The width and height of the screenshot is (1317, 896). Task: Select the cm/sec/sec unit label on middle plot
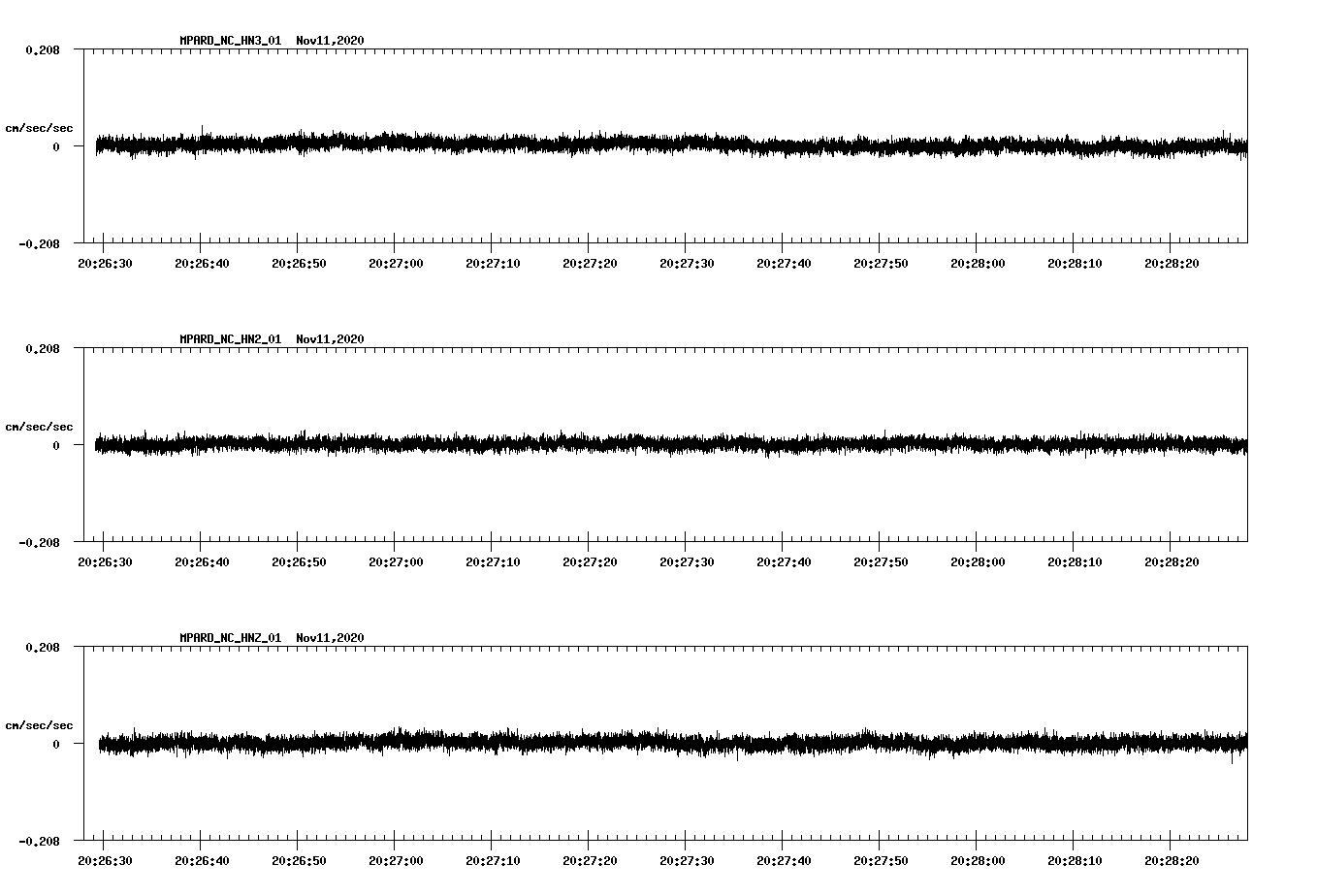pyautogui.click(x=40, y=426)
